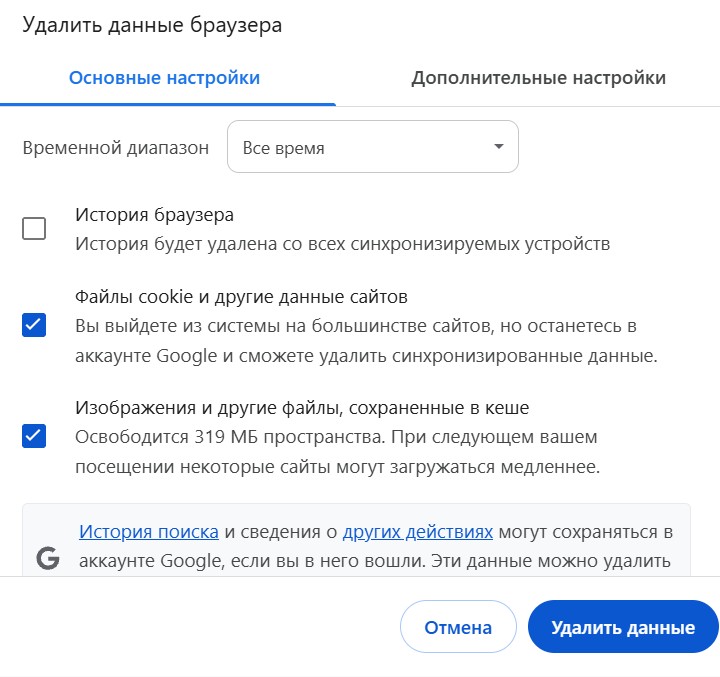The height and width of the screenshot is (677, 720).
Task: Click the cookie sign-out description text
Action: click(x=366, y=340)
